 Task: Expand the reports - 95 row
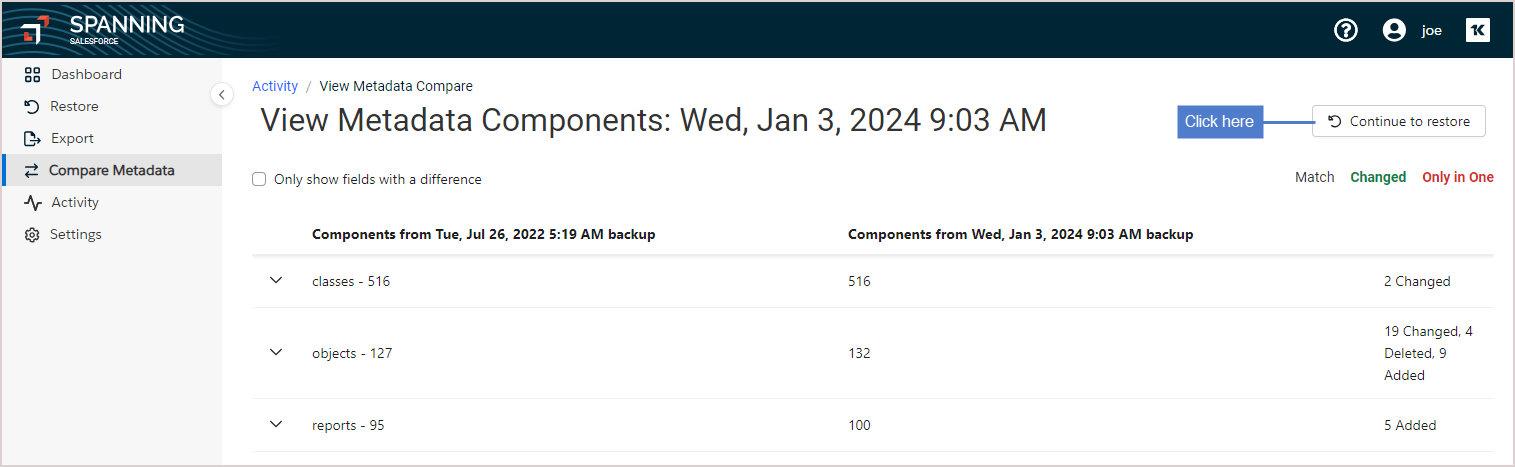click(x=277, y=425)
